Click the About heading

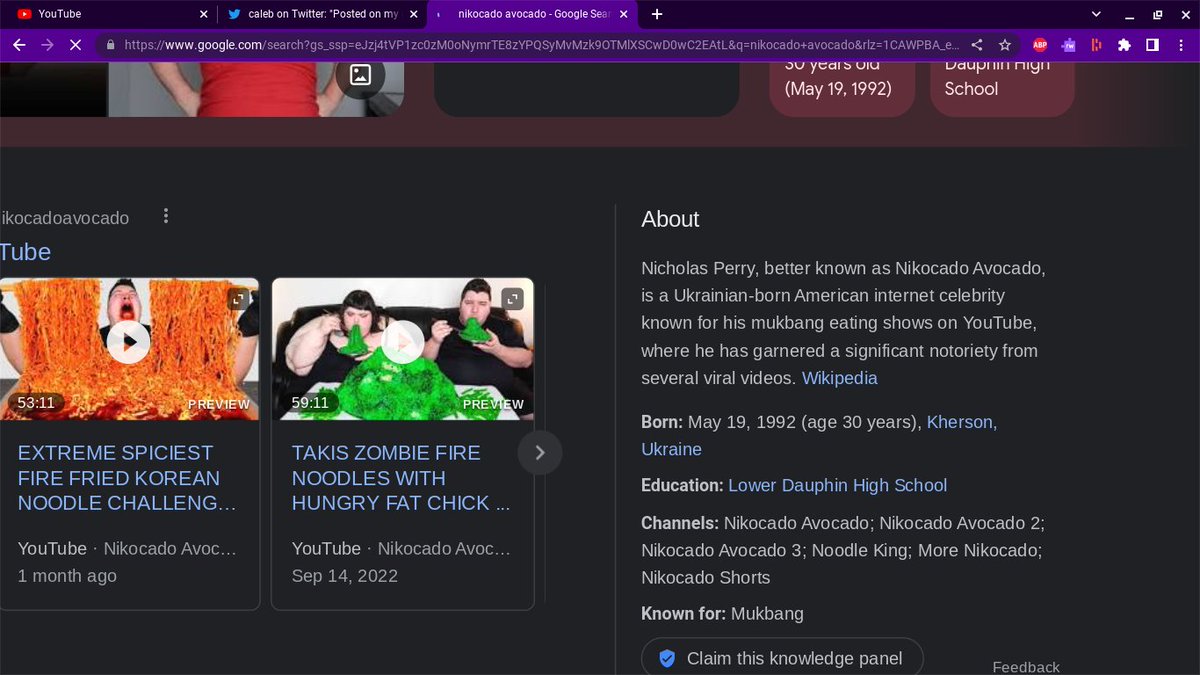pyautogui.click(x=670, y=219)
